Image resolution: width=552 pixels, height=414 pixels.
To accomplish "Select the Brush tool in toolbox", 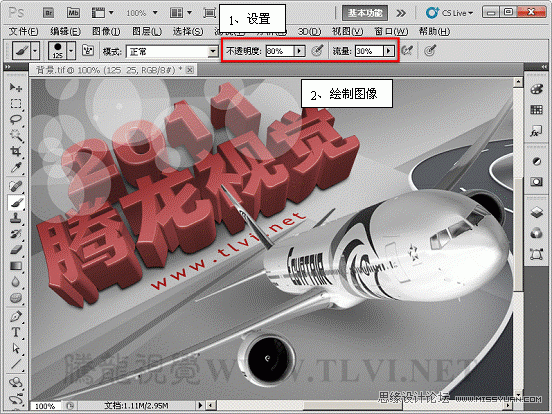I will (16, 202).
